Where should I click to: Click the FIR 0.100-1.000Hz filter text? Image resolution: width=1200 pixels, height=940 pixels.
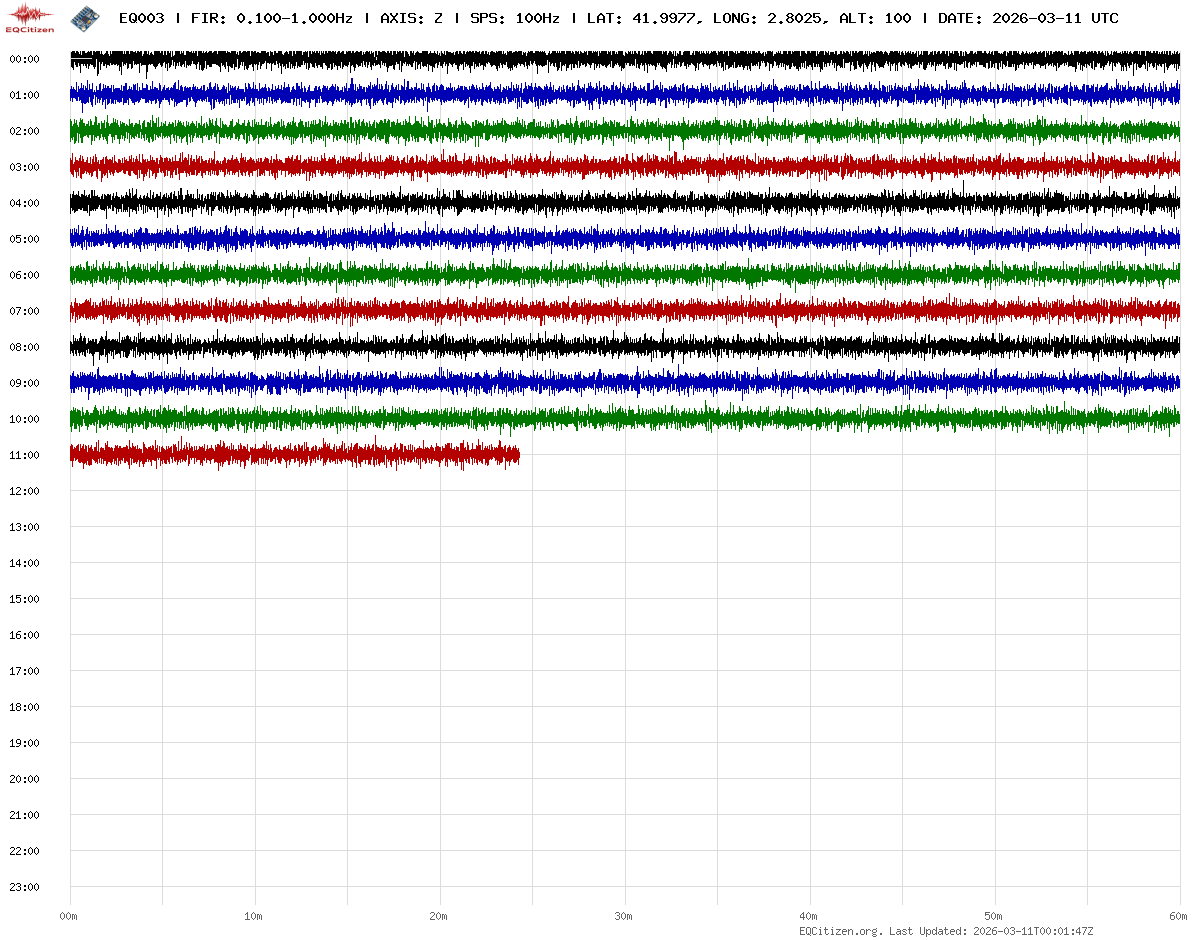[271, 18]
